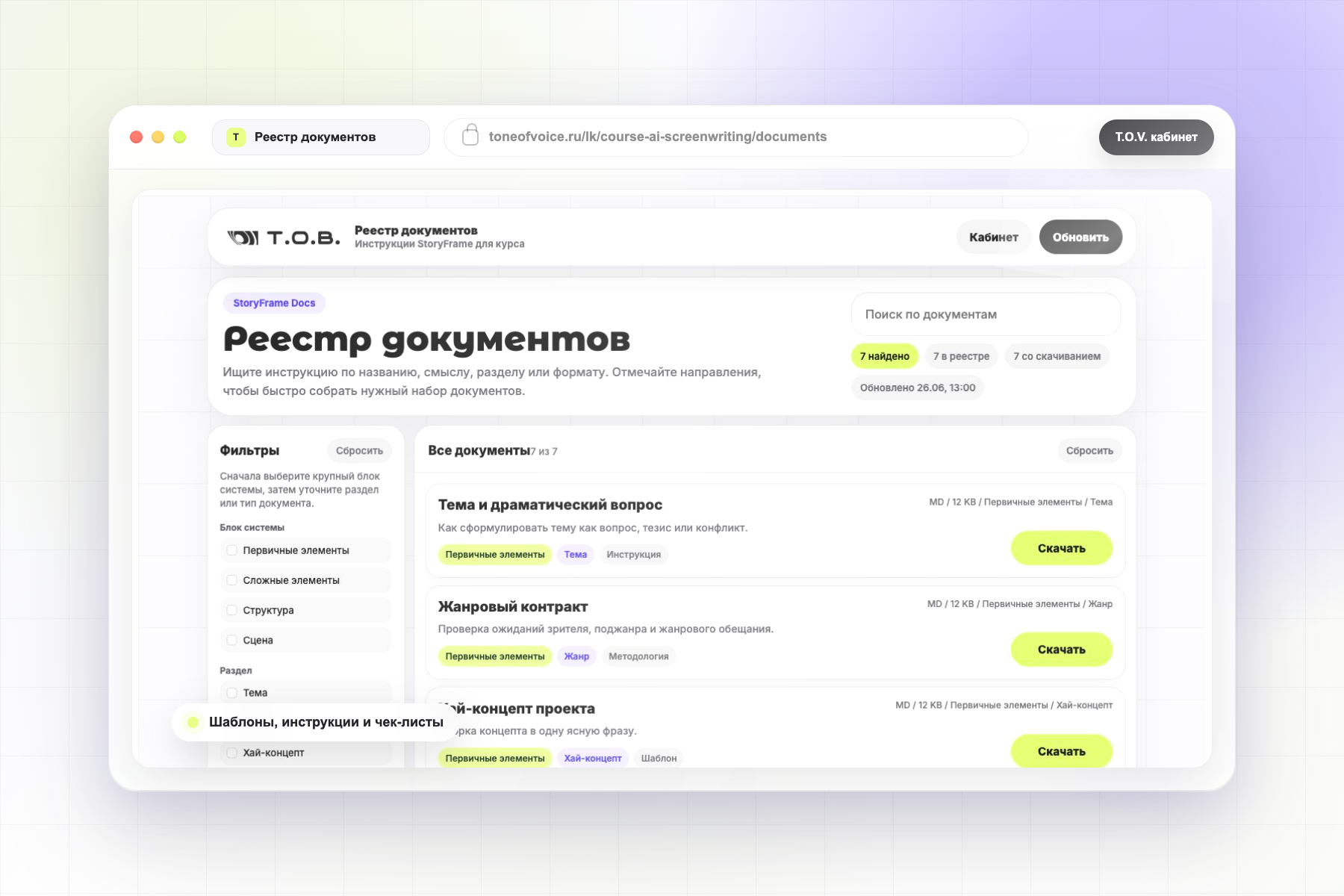The height and width of the screenshot is (896, 1344).
Task: Click the Шаблон tag
Action: [659, 758]
